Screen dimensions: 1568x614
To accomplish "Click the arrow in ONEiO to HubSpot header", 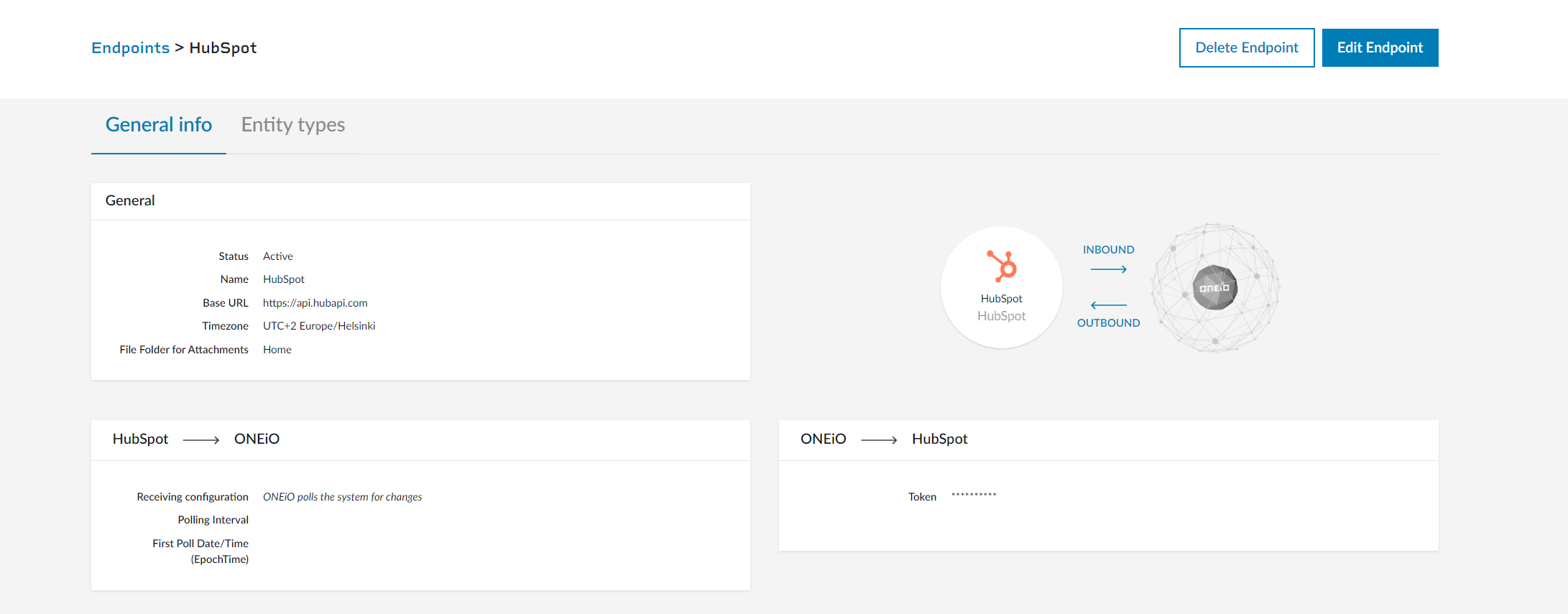I will tap(879, 440).
